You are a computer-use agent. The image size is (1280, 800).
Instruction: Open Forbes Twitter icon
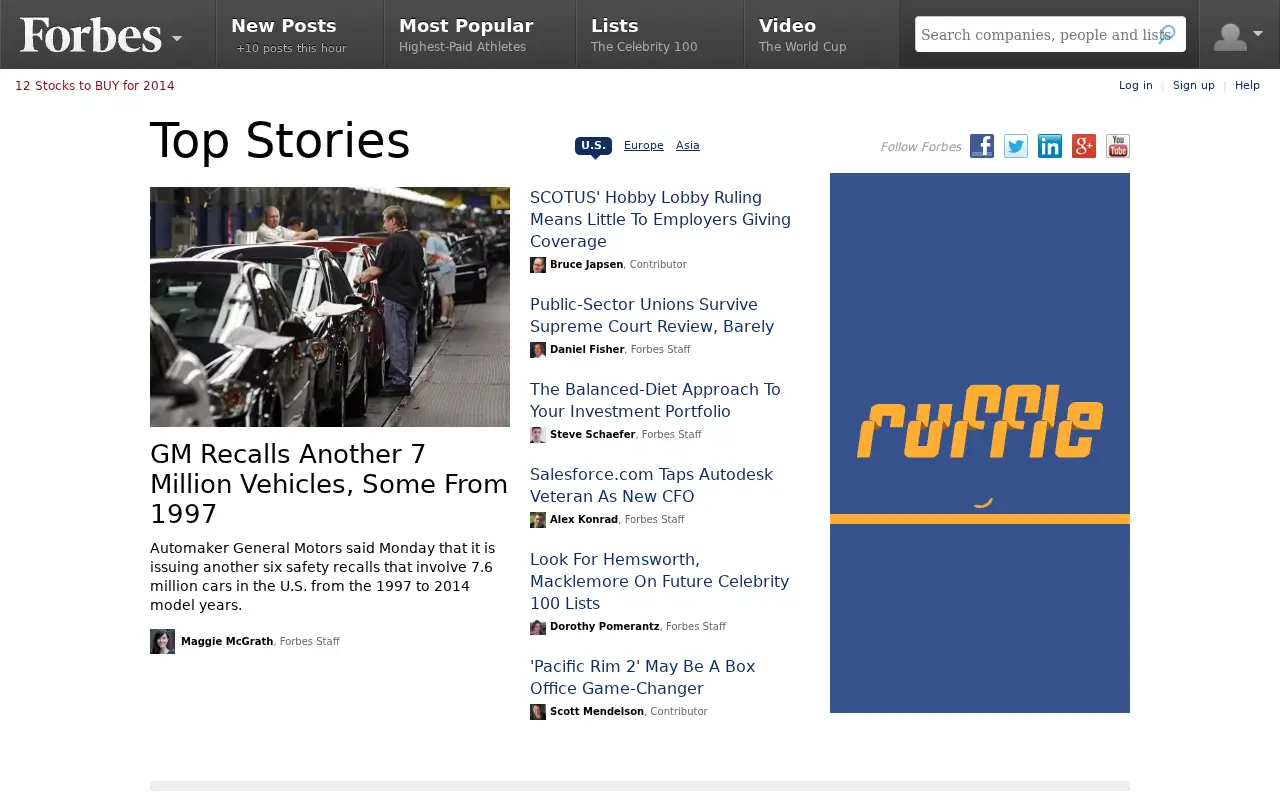click(1016, 146)
